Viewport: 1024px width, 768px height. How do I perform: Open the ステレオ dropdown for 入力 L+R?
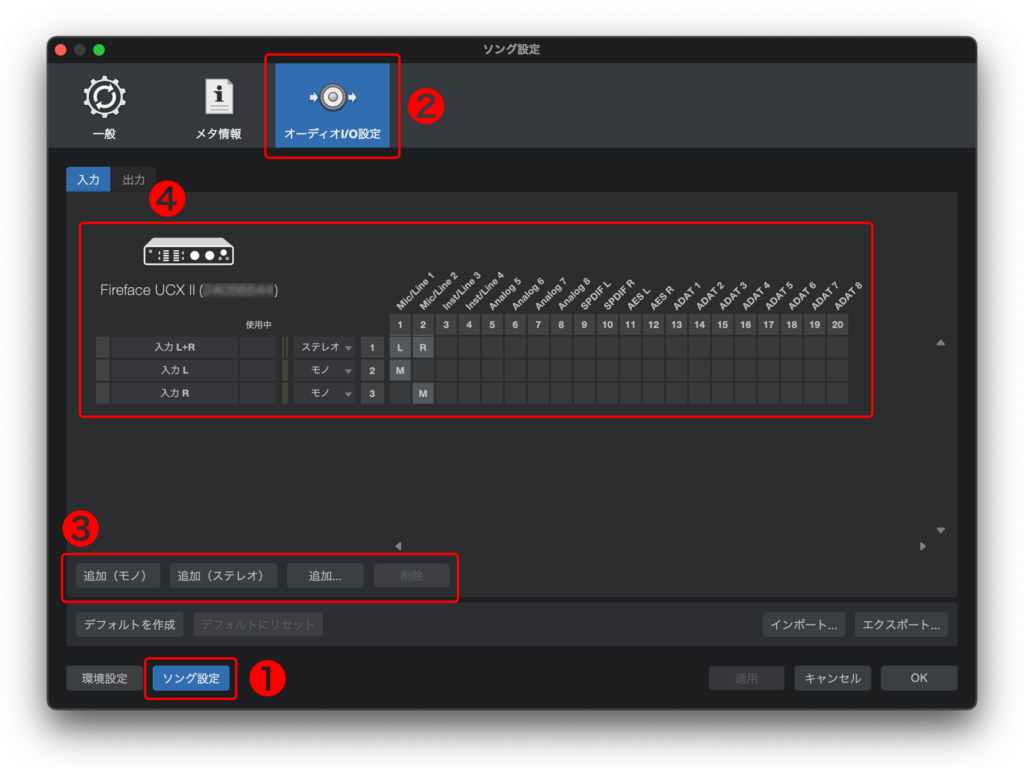coord(326,347)
